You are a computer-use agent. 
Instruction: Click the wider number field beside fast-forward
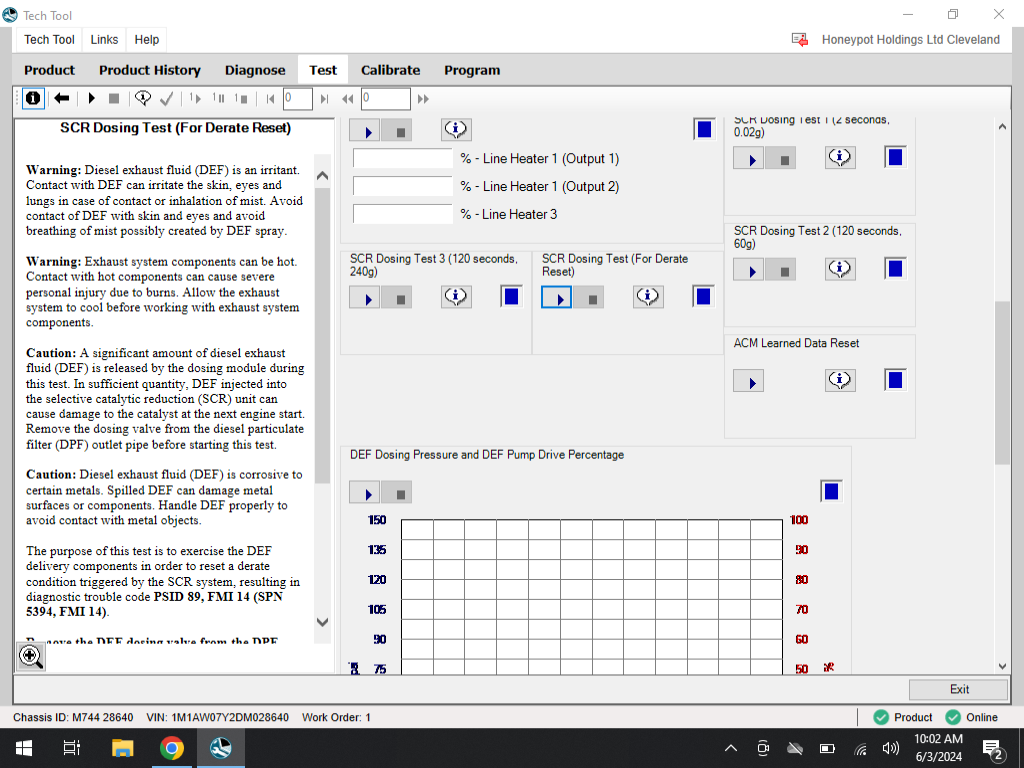pos(386,99)
